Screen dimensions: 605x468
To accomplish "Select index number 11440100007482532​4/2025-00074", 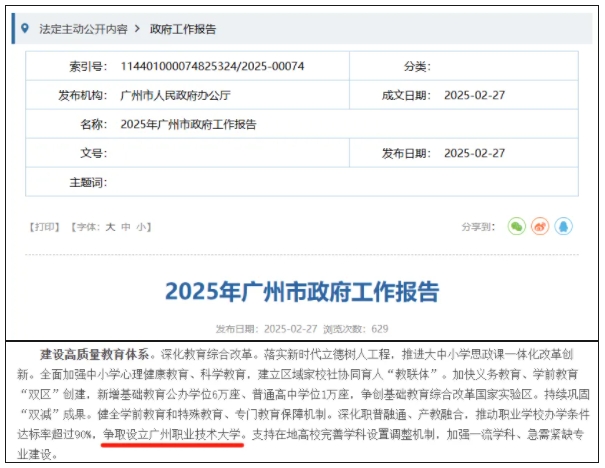I will point(212,66).
